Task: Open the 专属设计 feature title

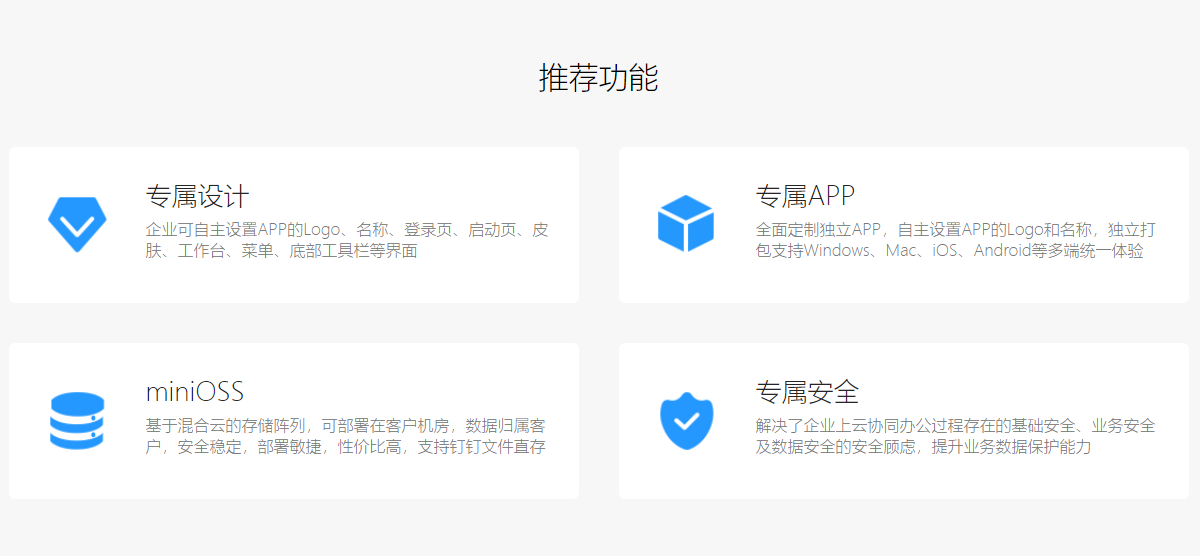Action: [x=197, y=195]
